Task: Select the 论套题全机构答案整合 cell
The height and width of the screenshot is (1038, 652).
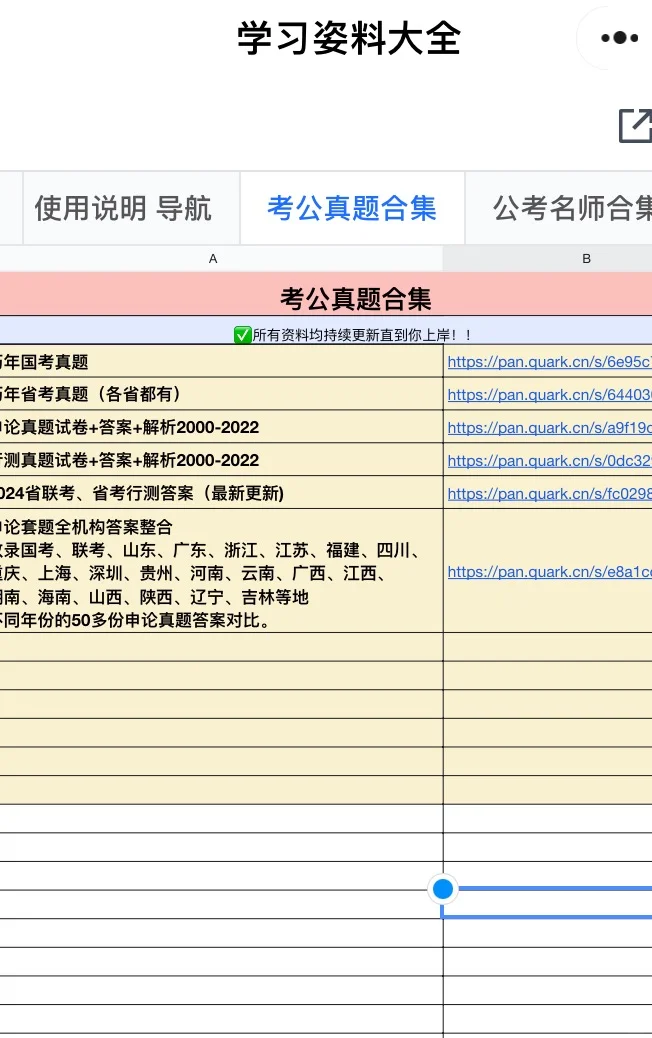Action: point(221,571)
